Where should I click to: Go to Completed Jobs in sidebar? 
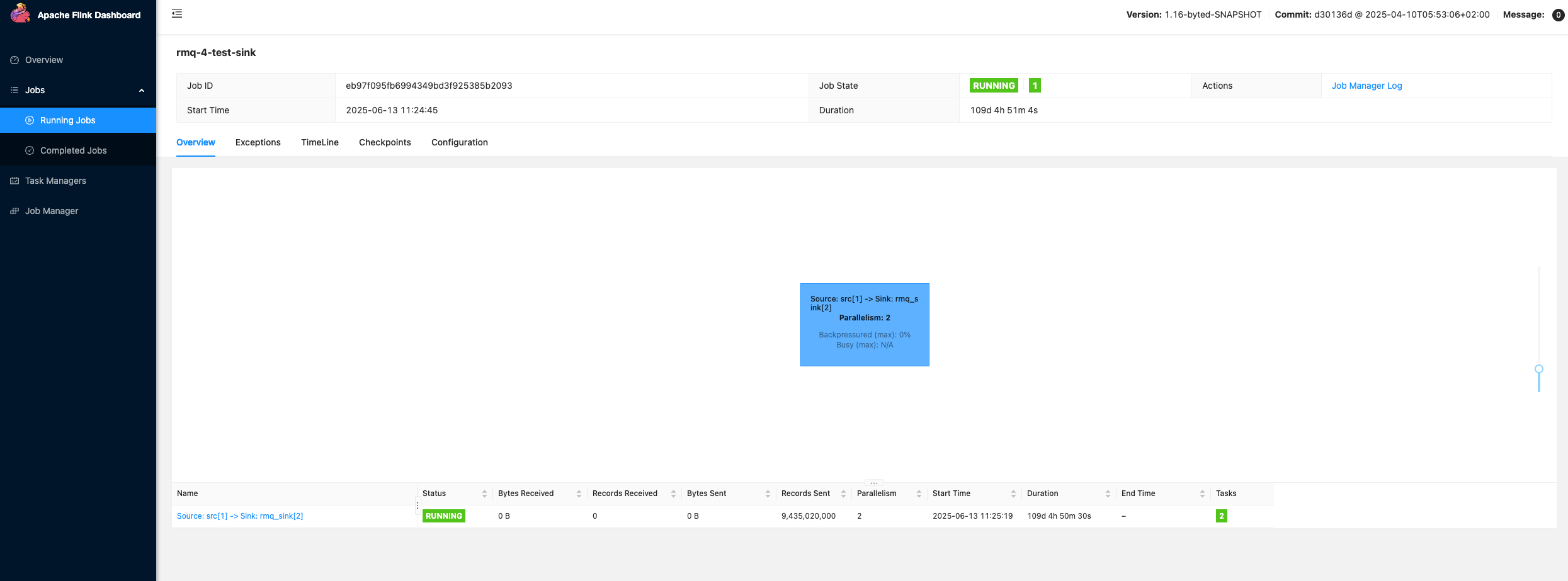click(78, 150)
